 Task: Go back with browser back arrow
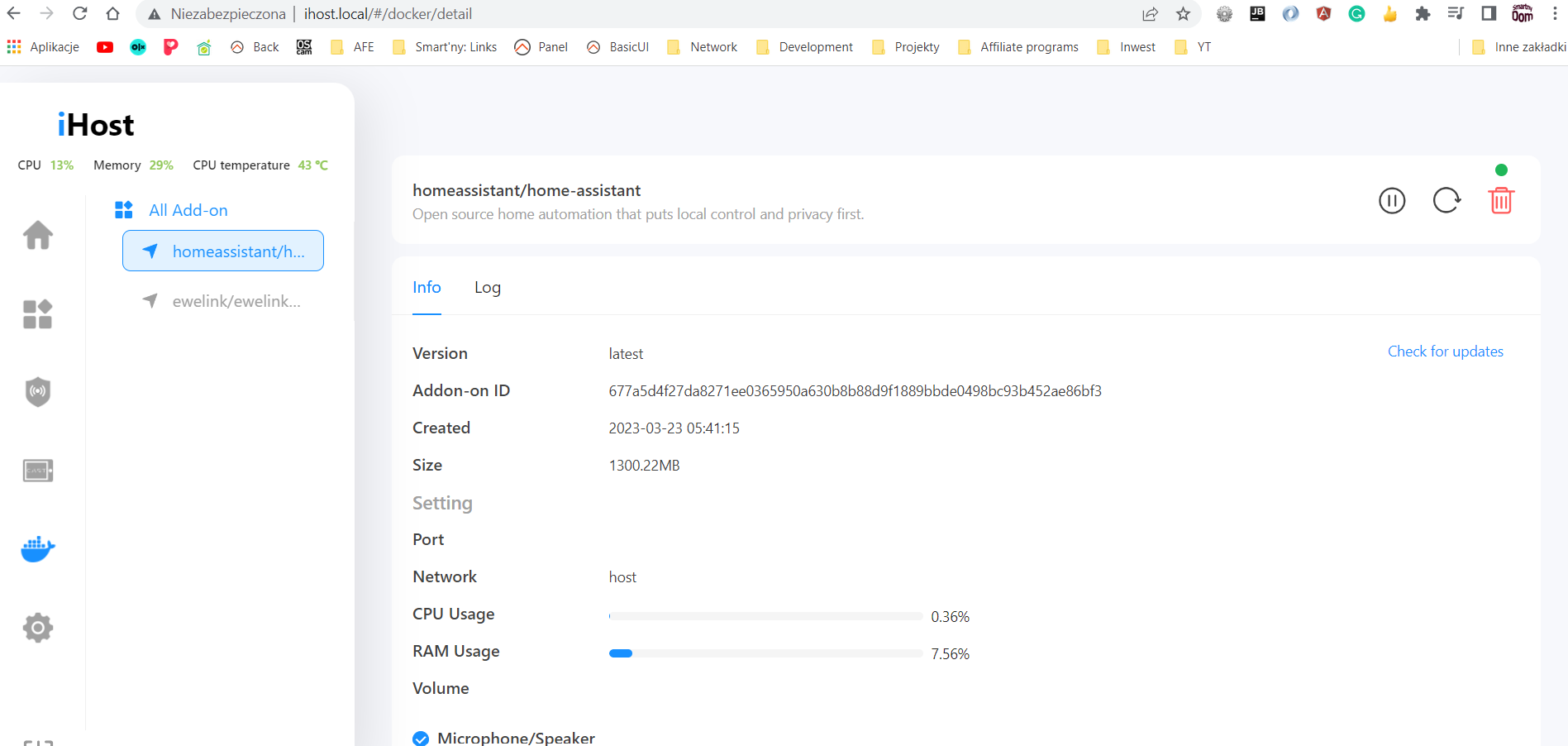tap(14, 14)
